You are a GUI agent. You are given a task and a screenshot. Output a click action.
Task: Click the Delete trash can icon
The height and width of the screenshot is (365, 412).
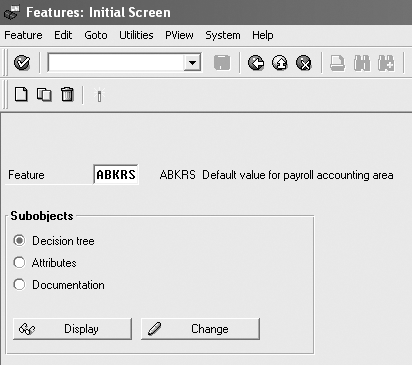(67, 94)
